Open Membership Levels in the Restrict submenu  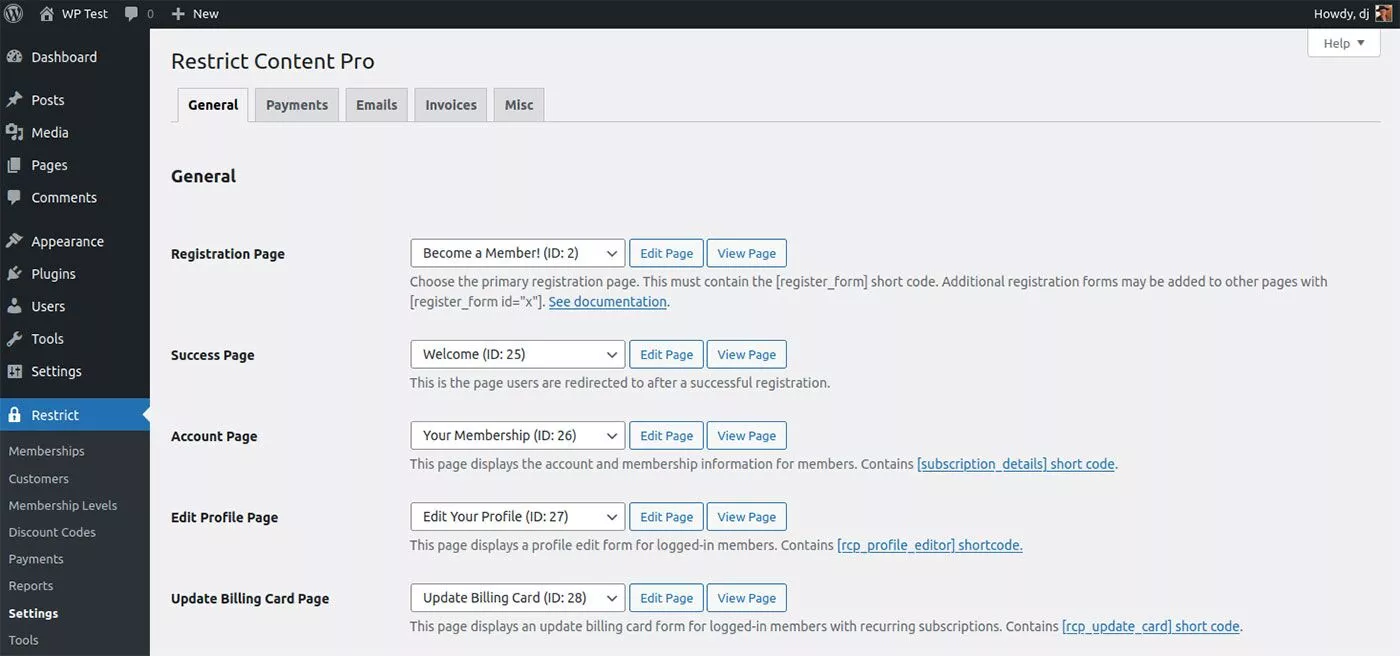pos(63,505)
